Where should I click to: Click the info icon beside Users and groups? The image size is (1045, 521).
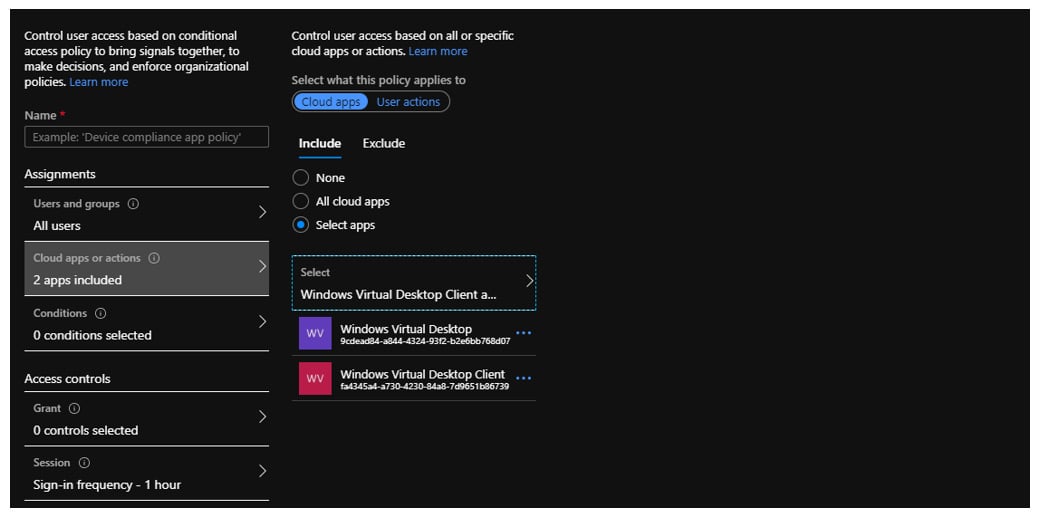pyautogui.click(x=133, y=204)
